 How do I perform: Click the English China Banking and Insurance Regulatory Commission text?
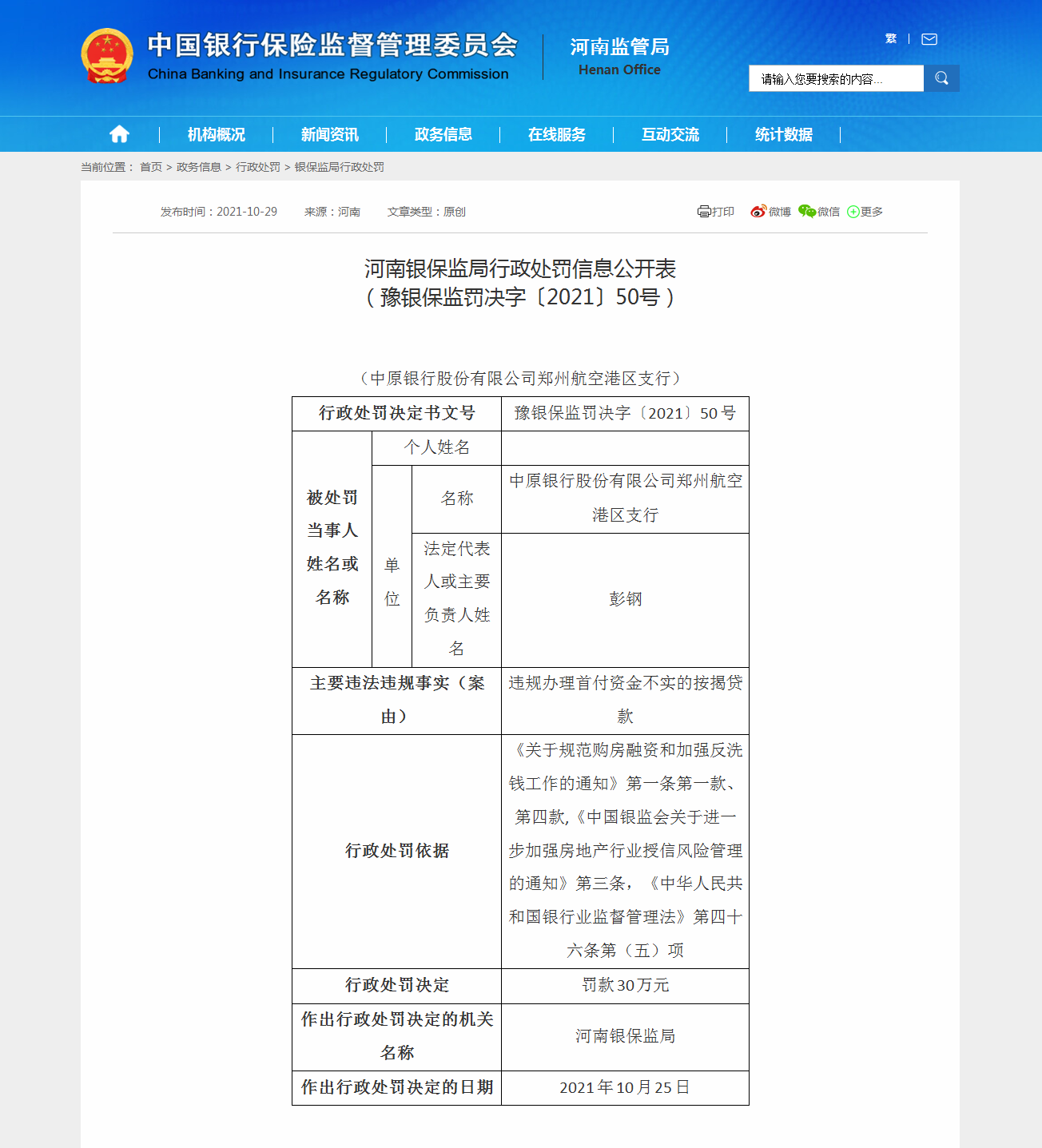pyautogui.click(x=328, y=74)
